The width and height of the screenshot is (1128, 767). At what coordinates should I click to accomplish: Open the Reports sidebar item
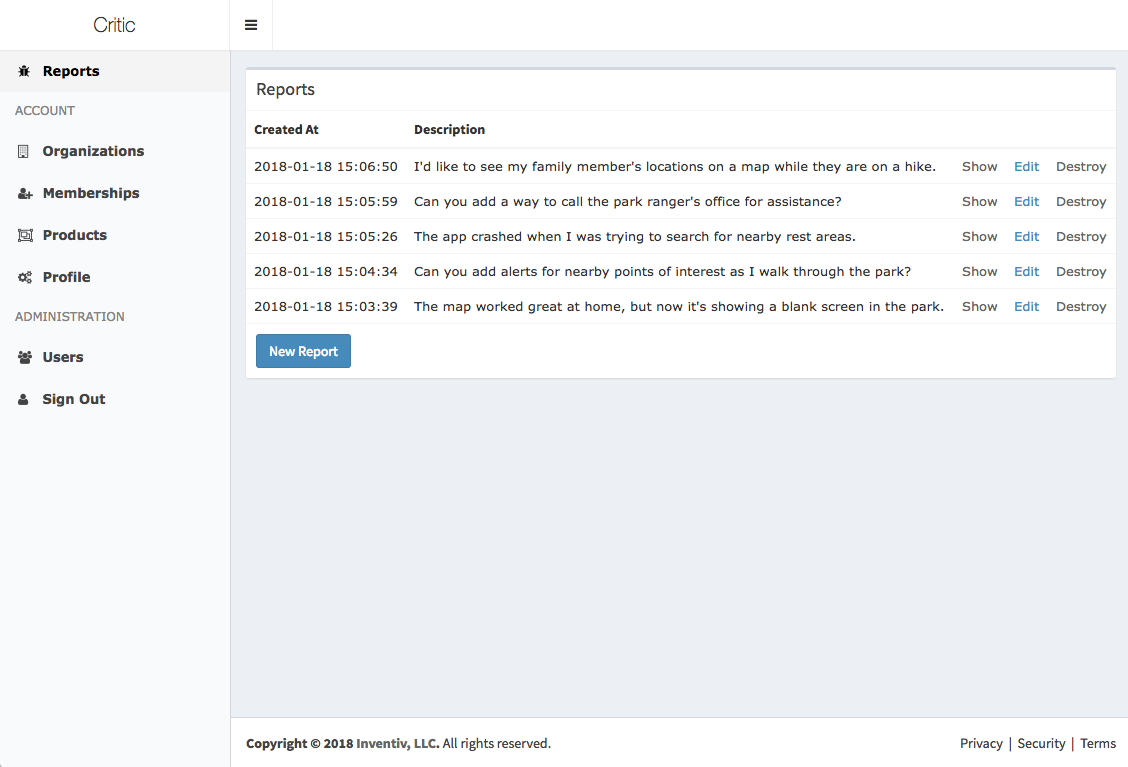tap(115, 71)
